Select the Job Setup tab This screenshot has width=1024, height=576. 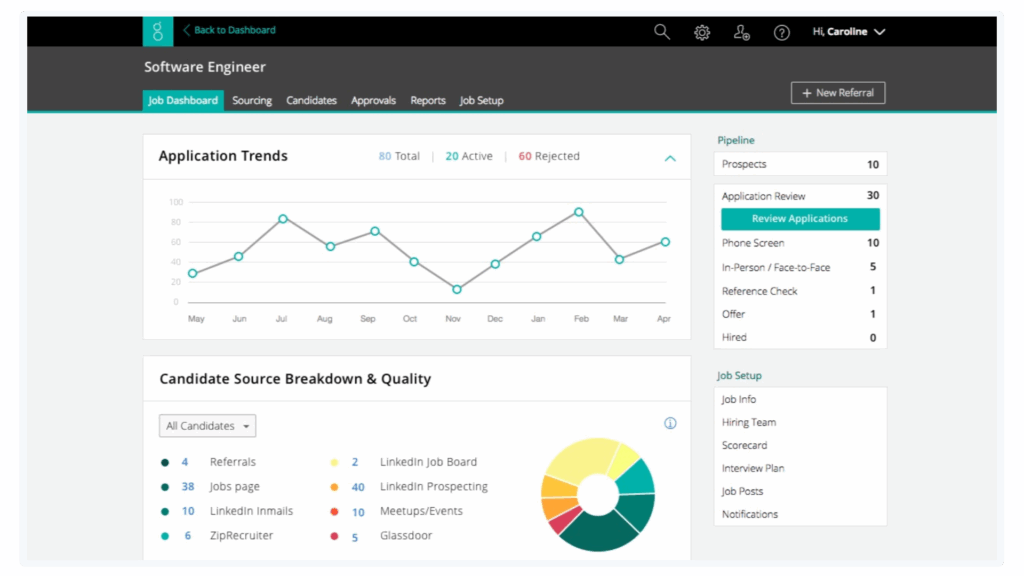click(x=481, y=100)
